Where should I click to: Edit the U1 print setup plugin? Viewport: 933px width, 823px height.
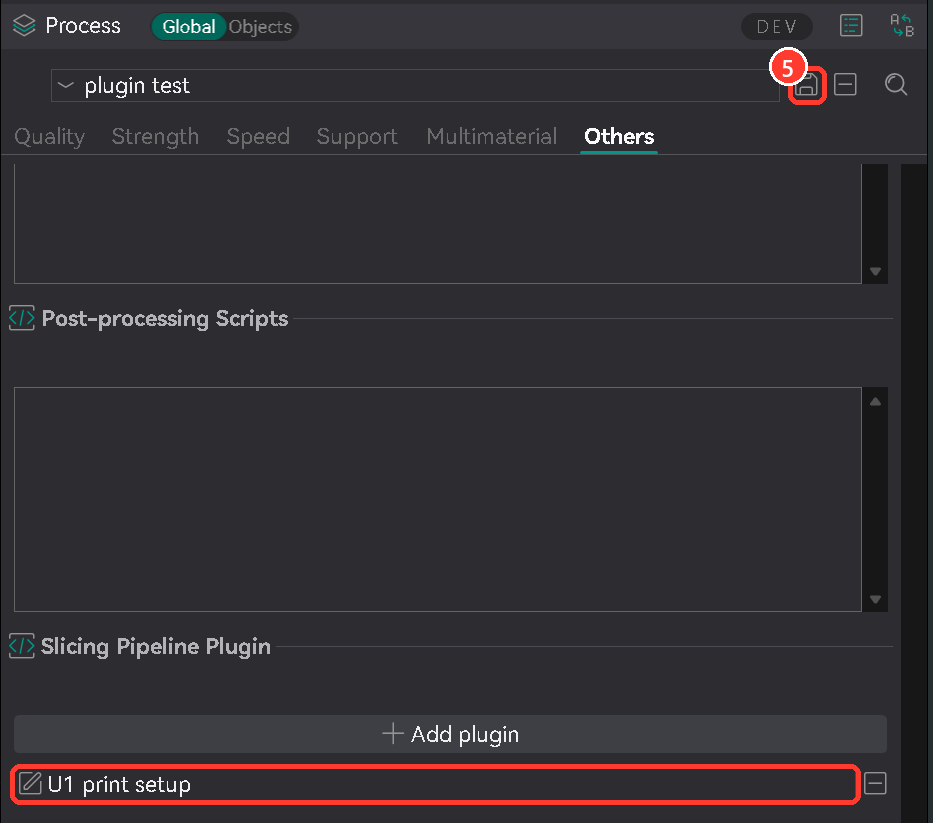point(29,784)
